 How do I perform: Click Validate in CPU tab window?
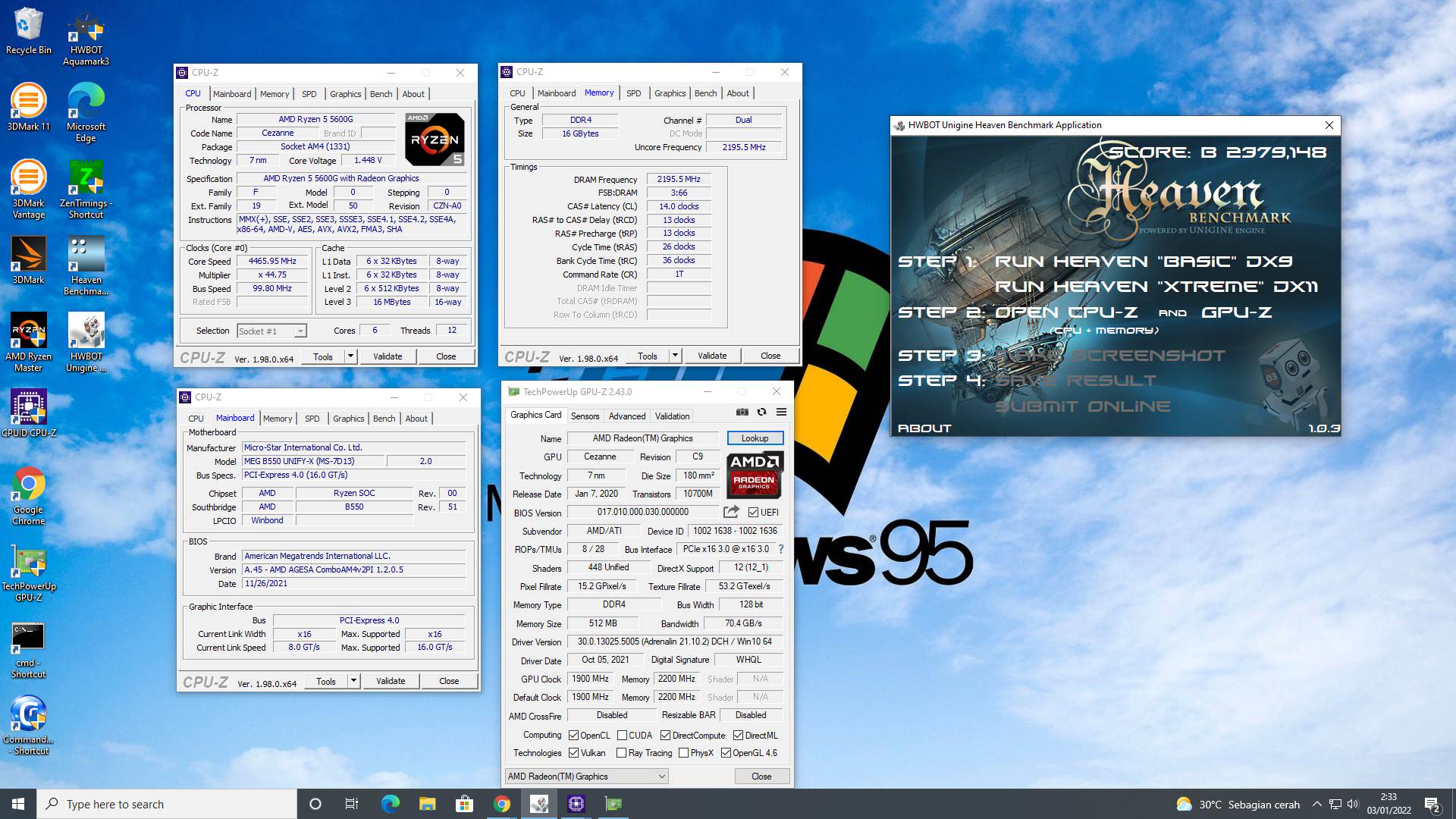click(x=388, y=356)
